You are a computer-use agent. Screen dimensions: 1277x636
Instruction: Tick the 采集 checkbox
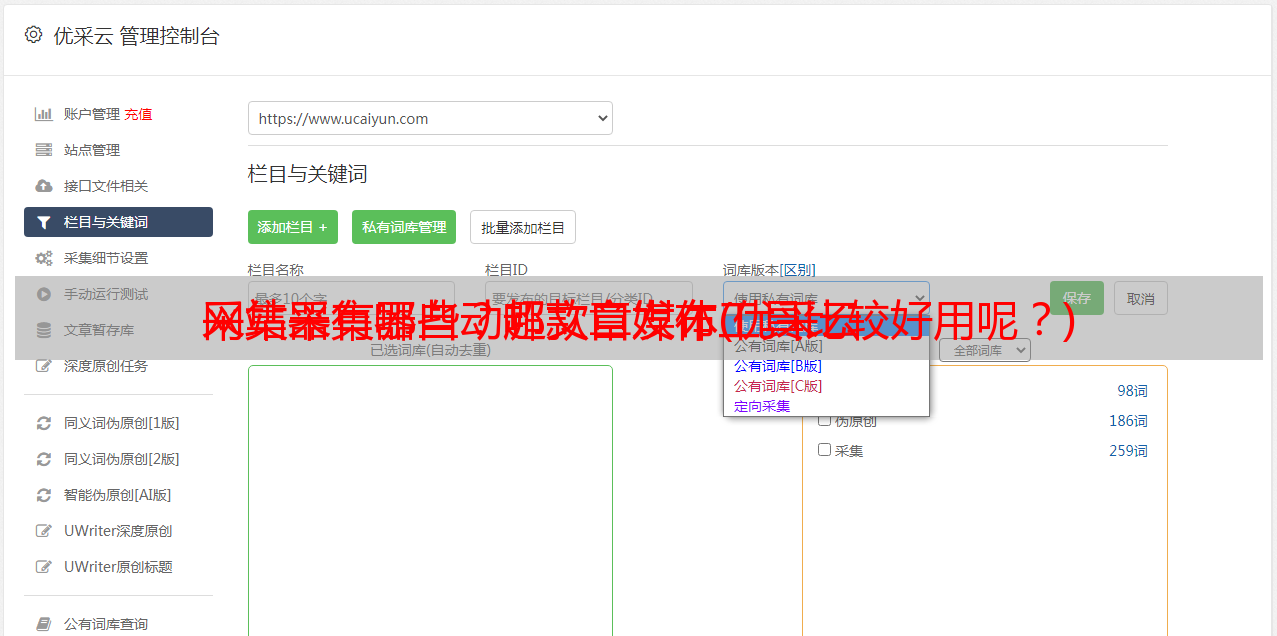824,450
